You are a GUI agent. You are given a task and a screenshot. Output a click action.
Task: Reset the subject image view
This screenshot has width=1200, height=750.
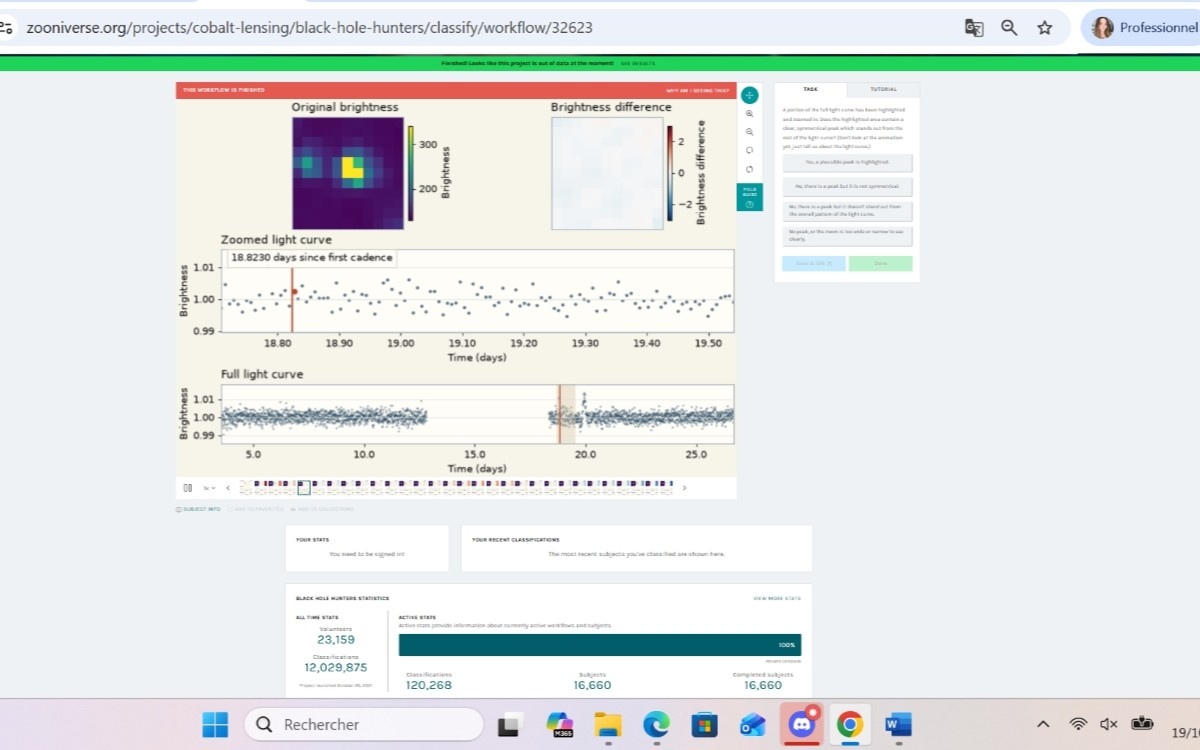[x=749, y=168]
